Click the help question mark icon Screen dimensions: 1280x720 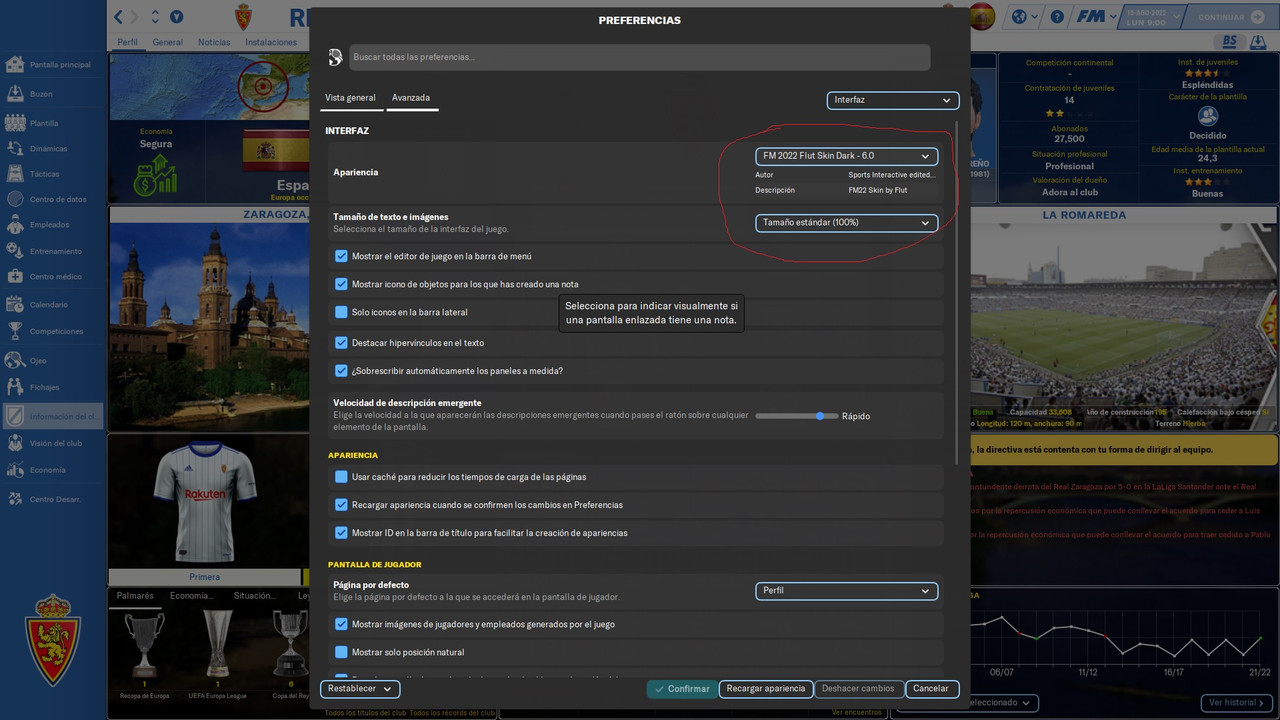(1057, 17)
